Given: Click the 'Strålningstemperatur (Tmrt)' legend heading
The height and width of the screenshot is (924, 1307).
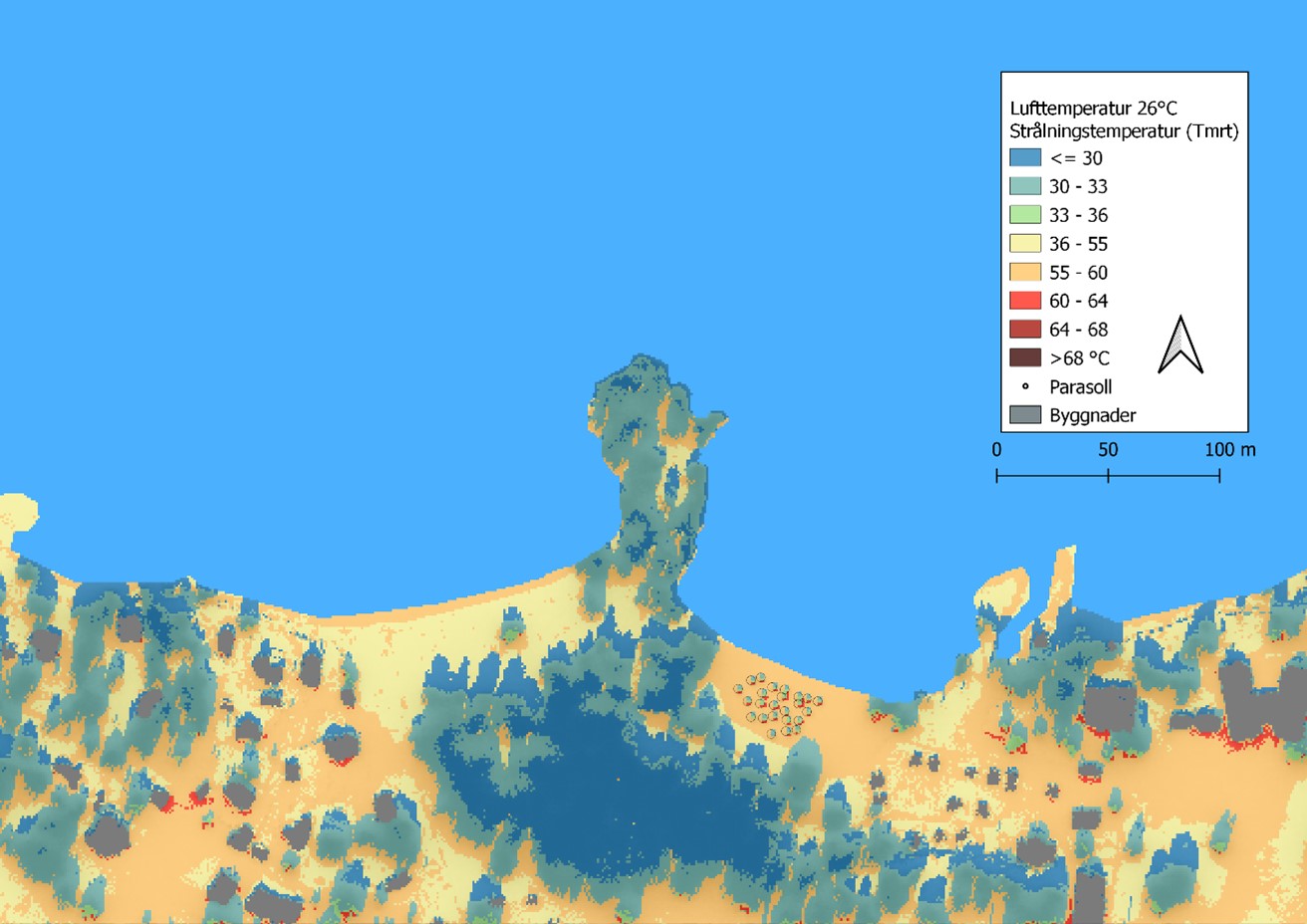Looking at the screenshot, I should coord(1124,131).
